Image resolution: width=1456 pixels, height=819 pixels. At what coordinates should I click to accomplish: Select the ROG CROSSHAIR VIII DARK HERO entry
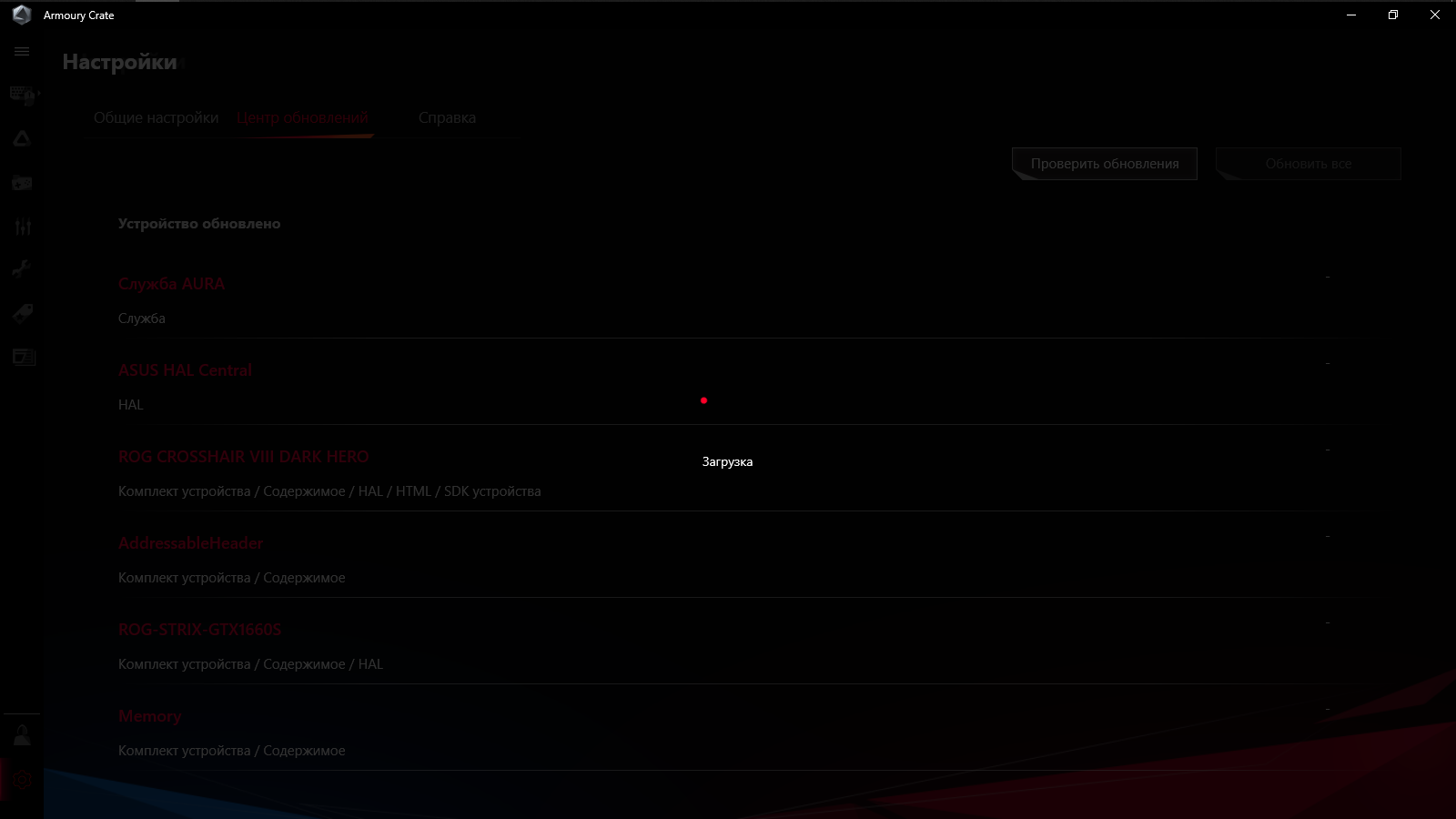(x=244, y=457)
